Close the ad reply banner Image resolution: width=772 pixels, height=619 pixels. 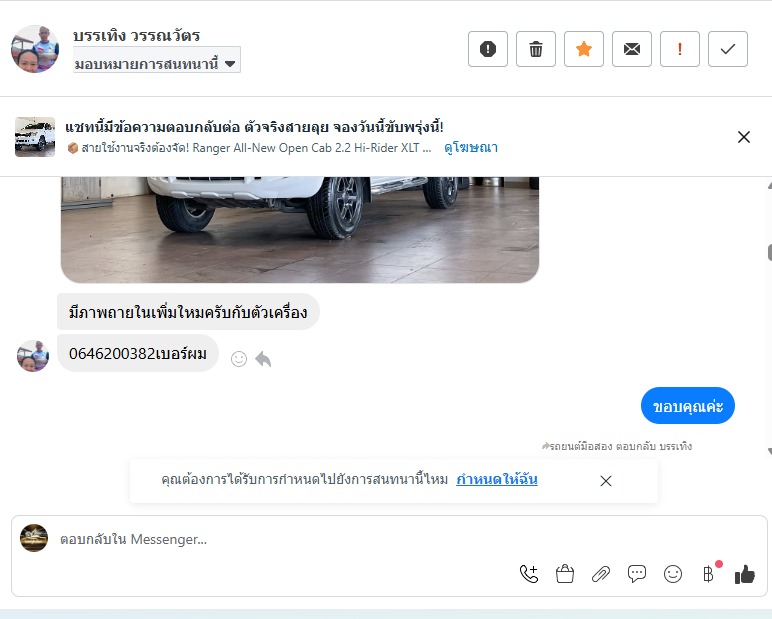coord(743,137)
